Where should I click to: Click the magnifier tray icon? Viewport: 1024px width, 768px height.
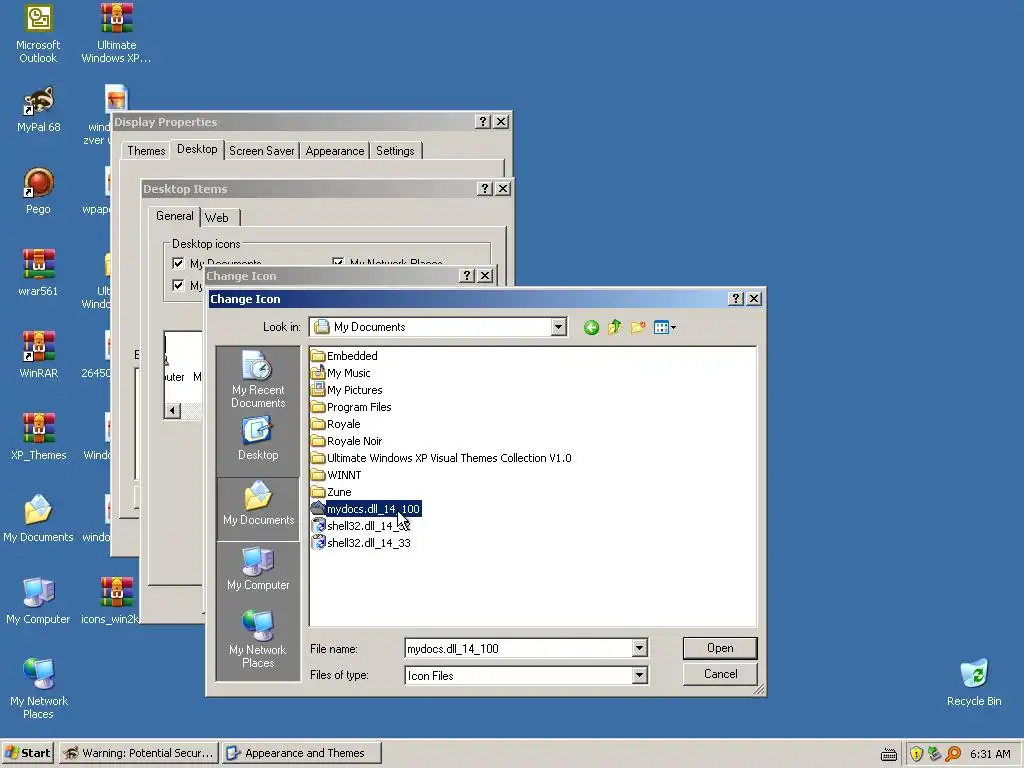pyautogui.click(x=953, y=754)
